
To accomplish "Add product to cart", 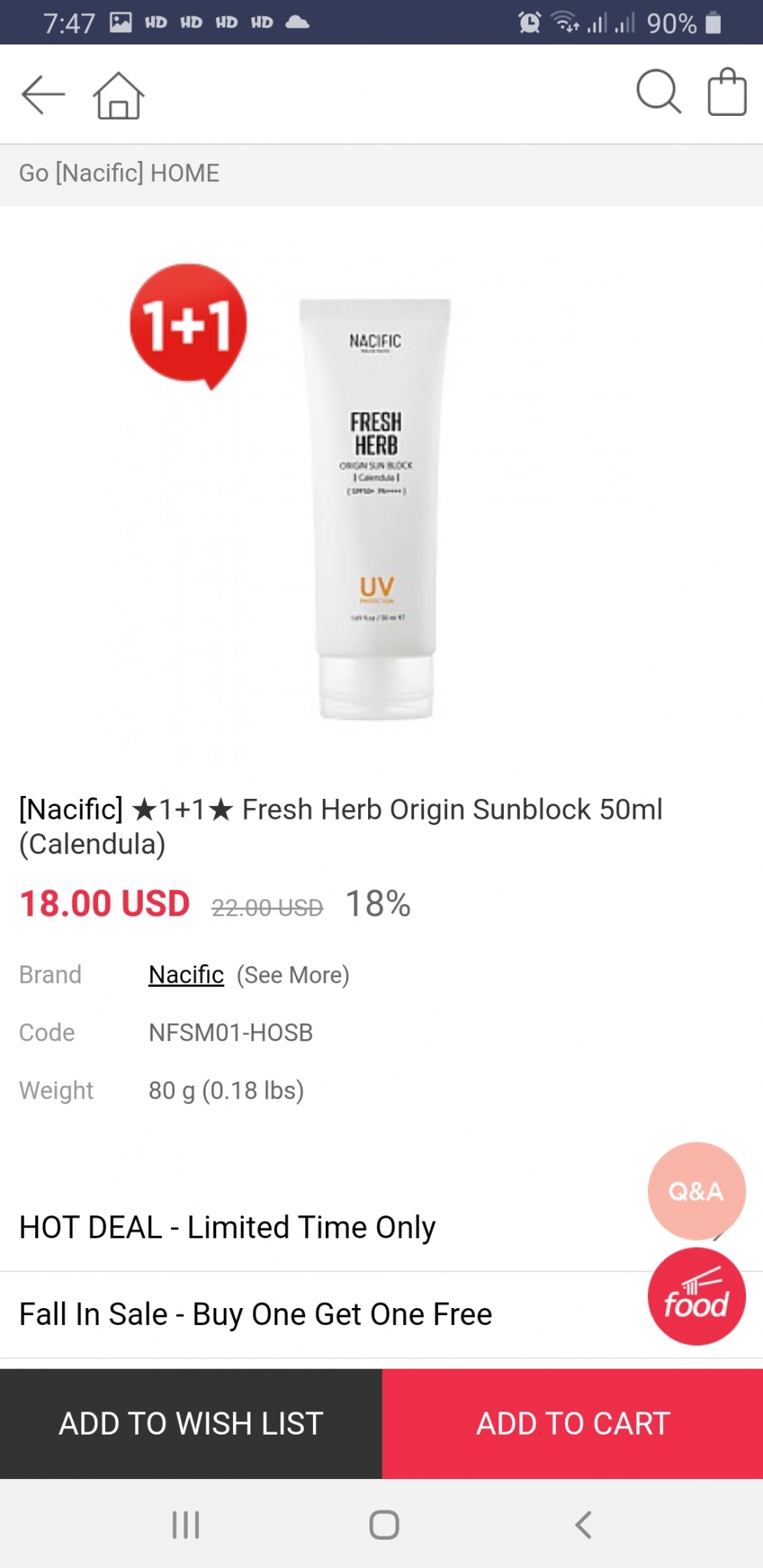I will pyautogui.click(x=573, y=1423).
